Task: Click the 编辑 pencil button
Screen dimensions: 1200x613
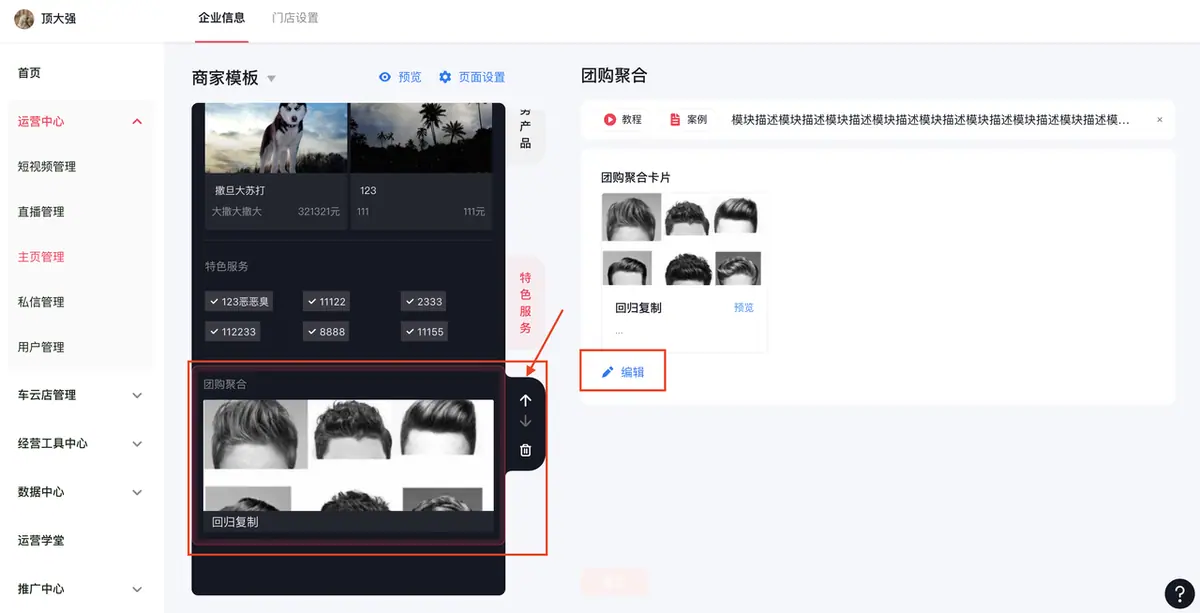Action: tap(623, 372)
